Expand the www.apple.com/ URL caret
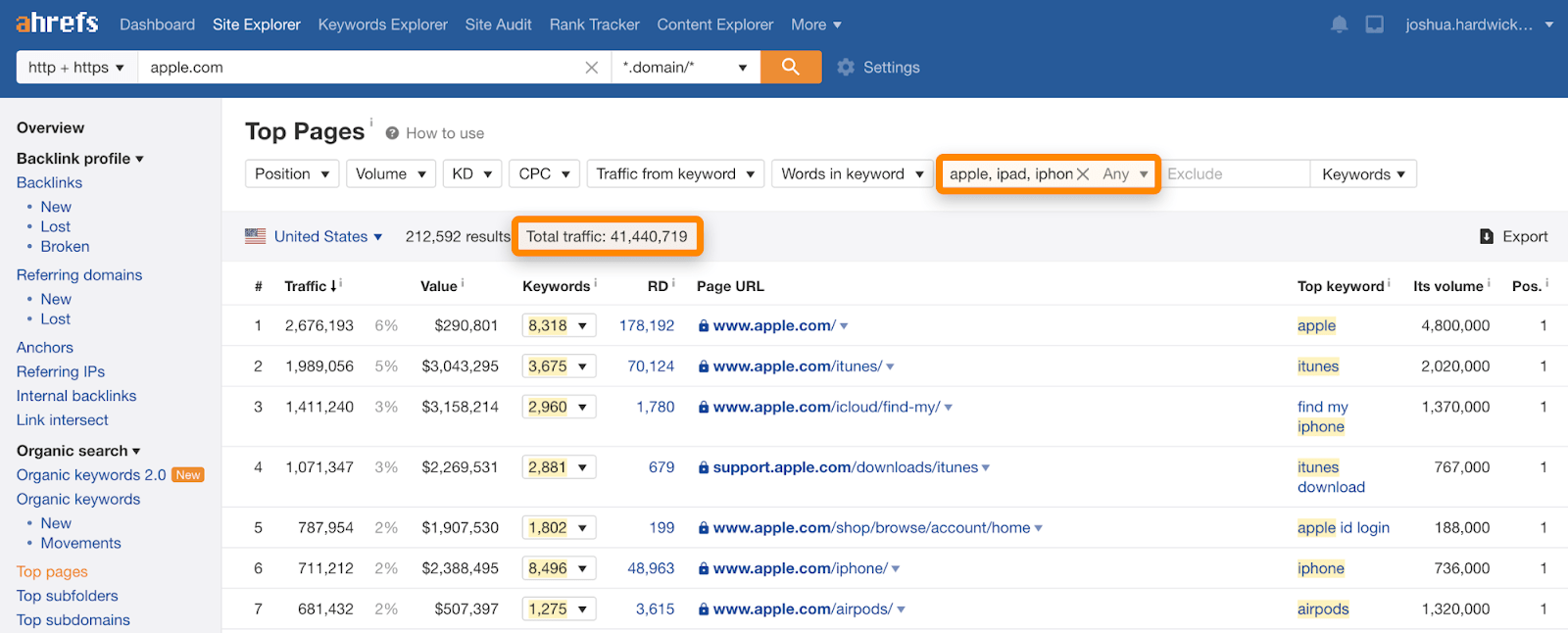 point(844,326)
